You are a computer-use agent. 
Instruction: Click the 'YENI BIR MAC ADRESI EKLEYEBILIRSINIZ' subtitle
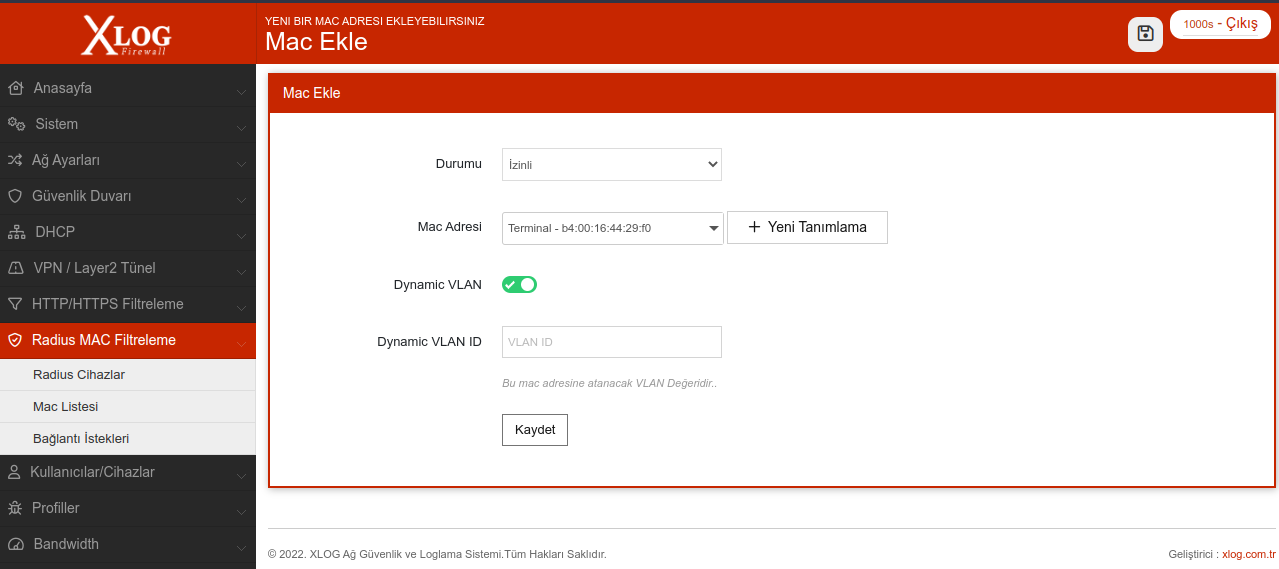click(375, 21)
